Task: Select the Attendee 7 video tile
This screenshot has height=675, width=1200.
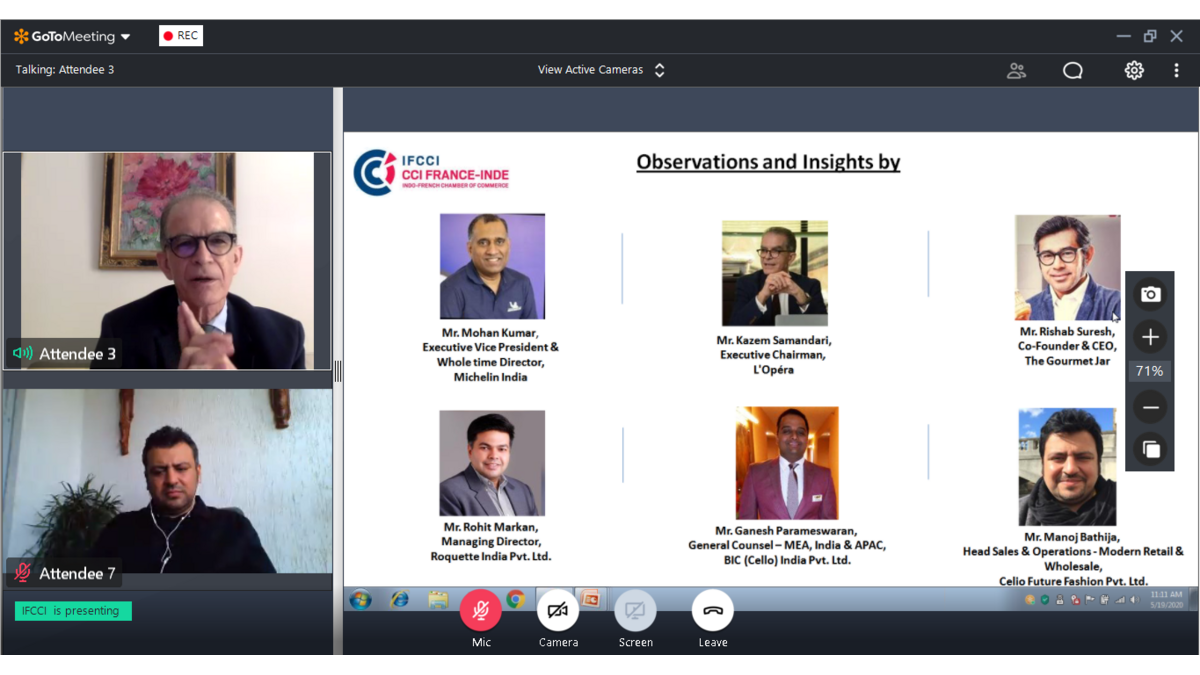Action: pyautogui.click(x=167, y=481)
